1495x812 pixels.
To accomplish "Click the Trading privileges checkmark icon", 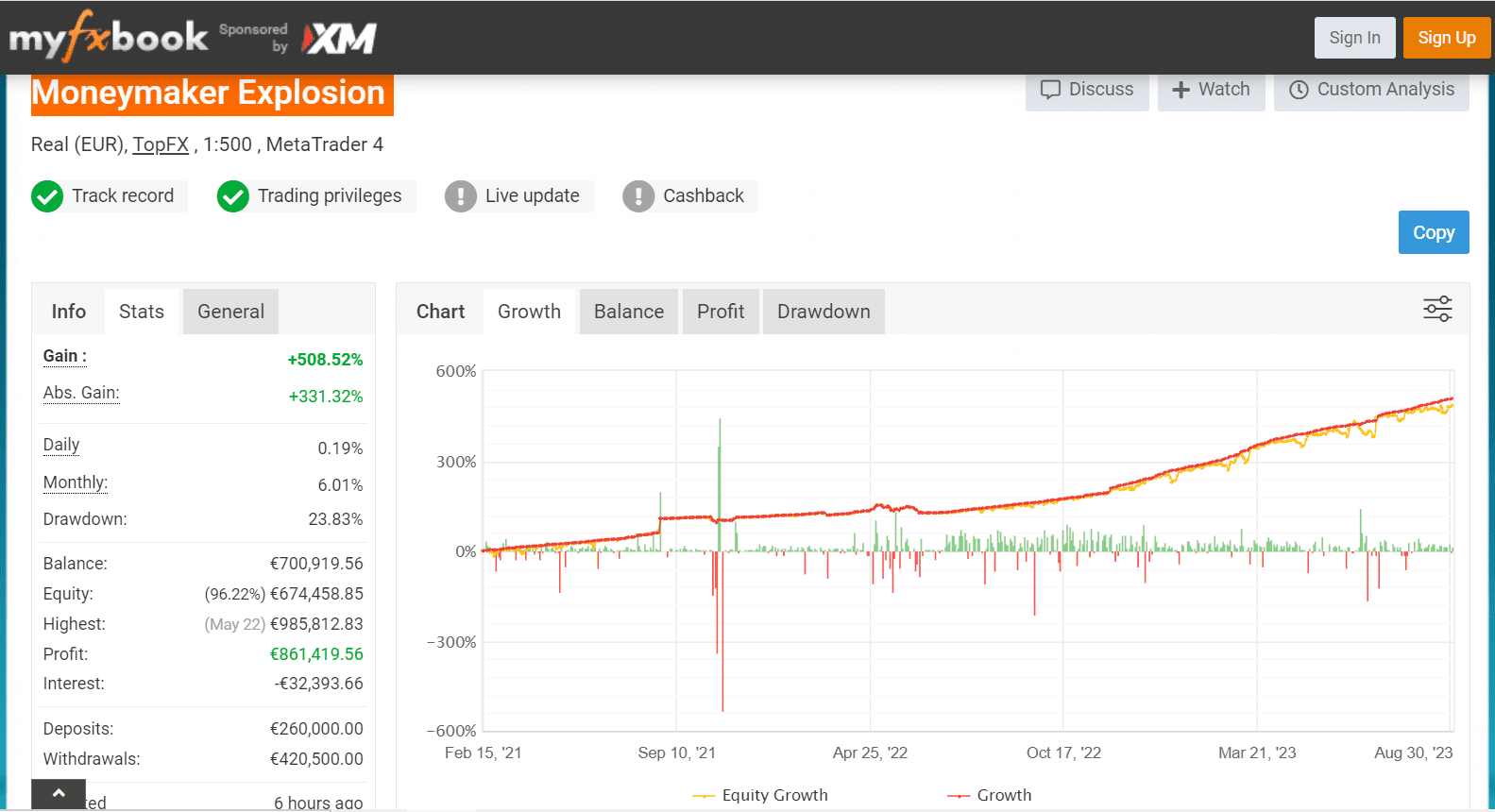I will tap(232, 196).
